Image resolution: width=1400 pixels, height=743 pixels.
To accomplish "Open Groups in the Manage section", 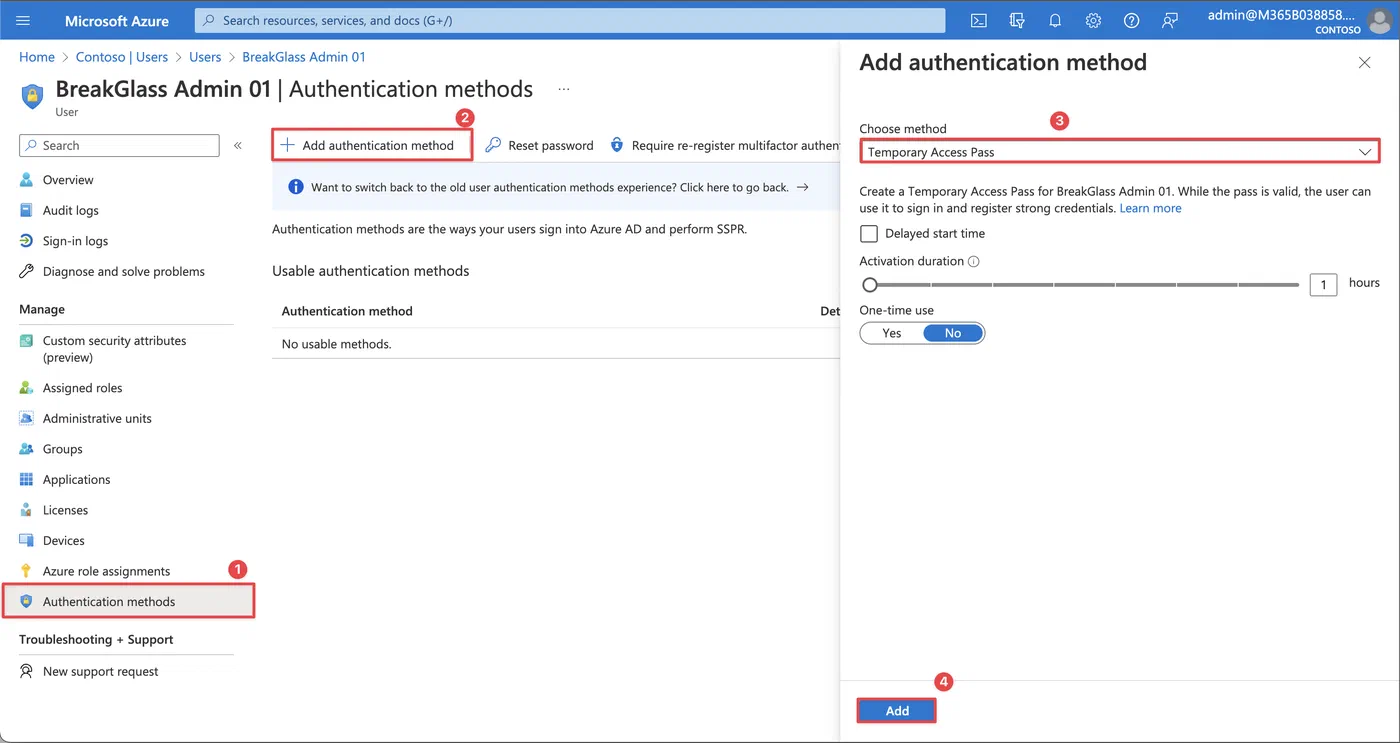I will (62, 449).
